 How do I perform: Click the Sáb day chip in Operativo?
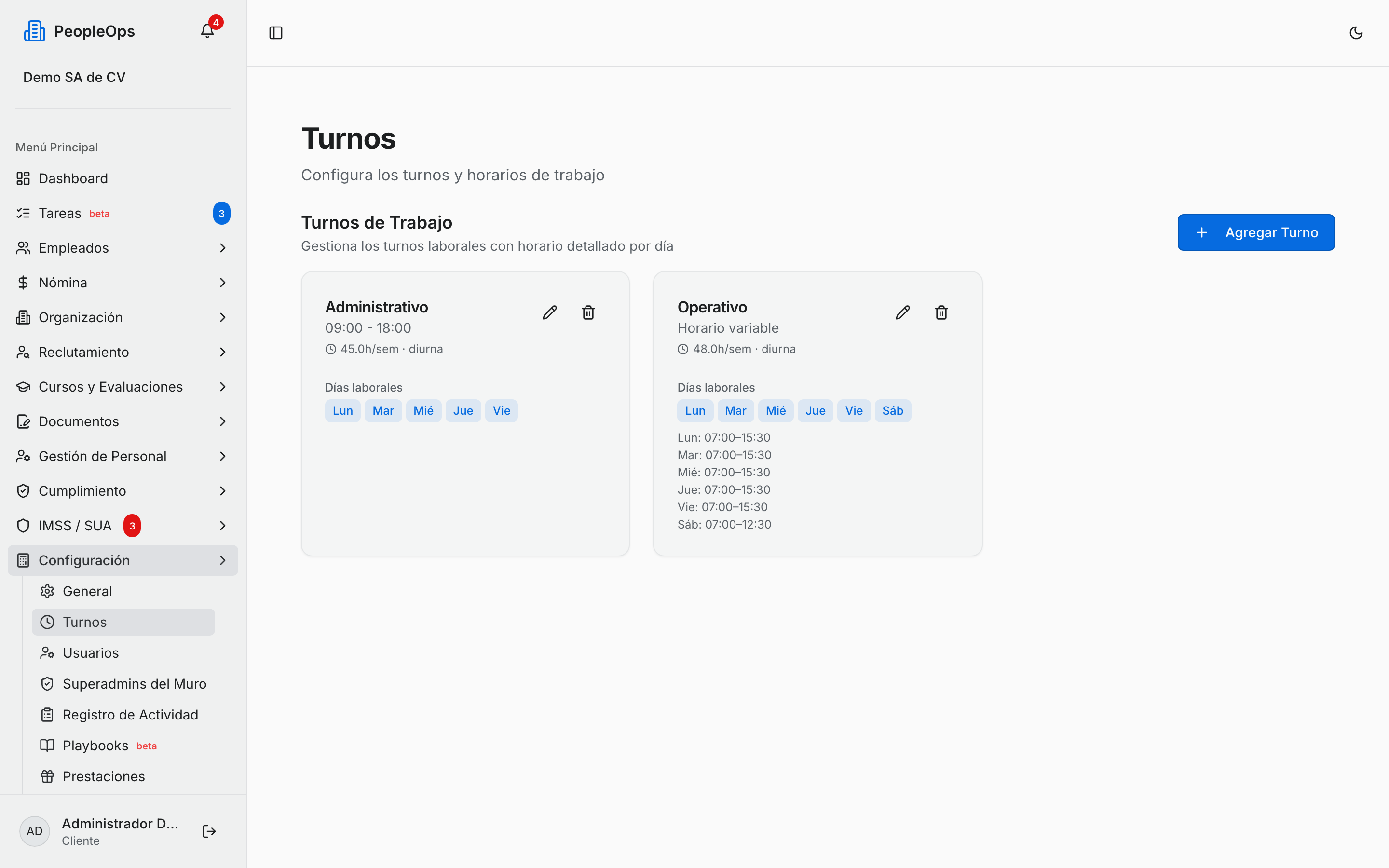point(893,410)
